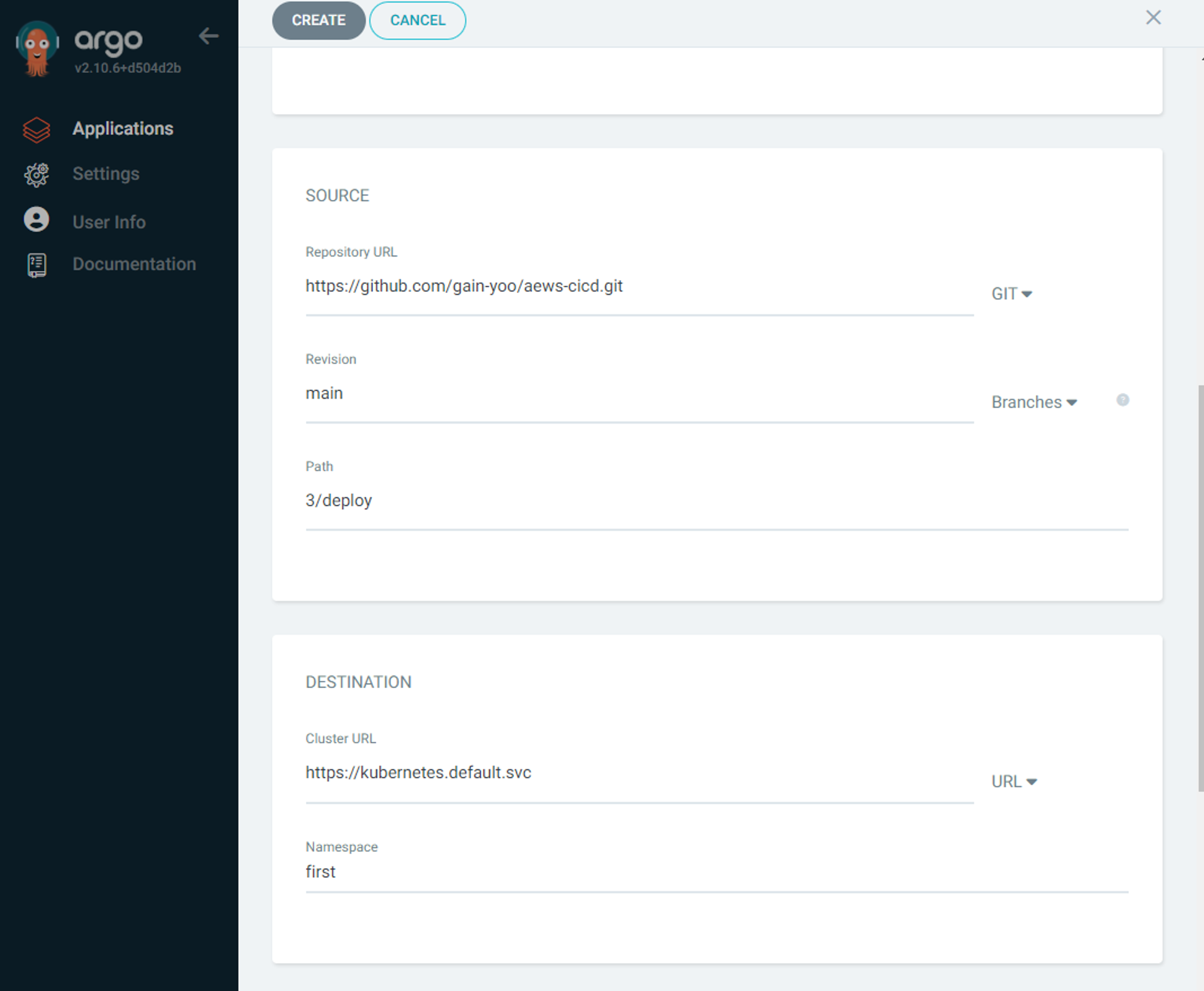
Task: Click the Cluster URL input field
Action: tap(638, 773)
